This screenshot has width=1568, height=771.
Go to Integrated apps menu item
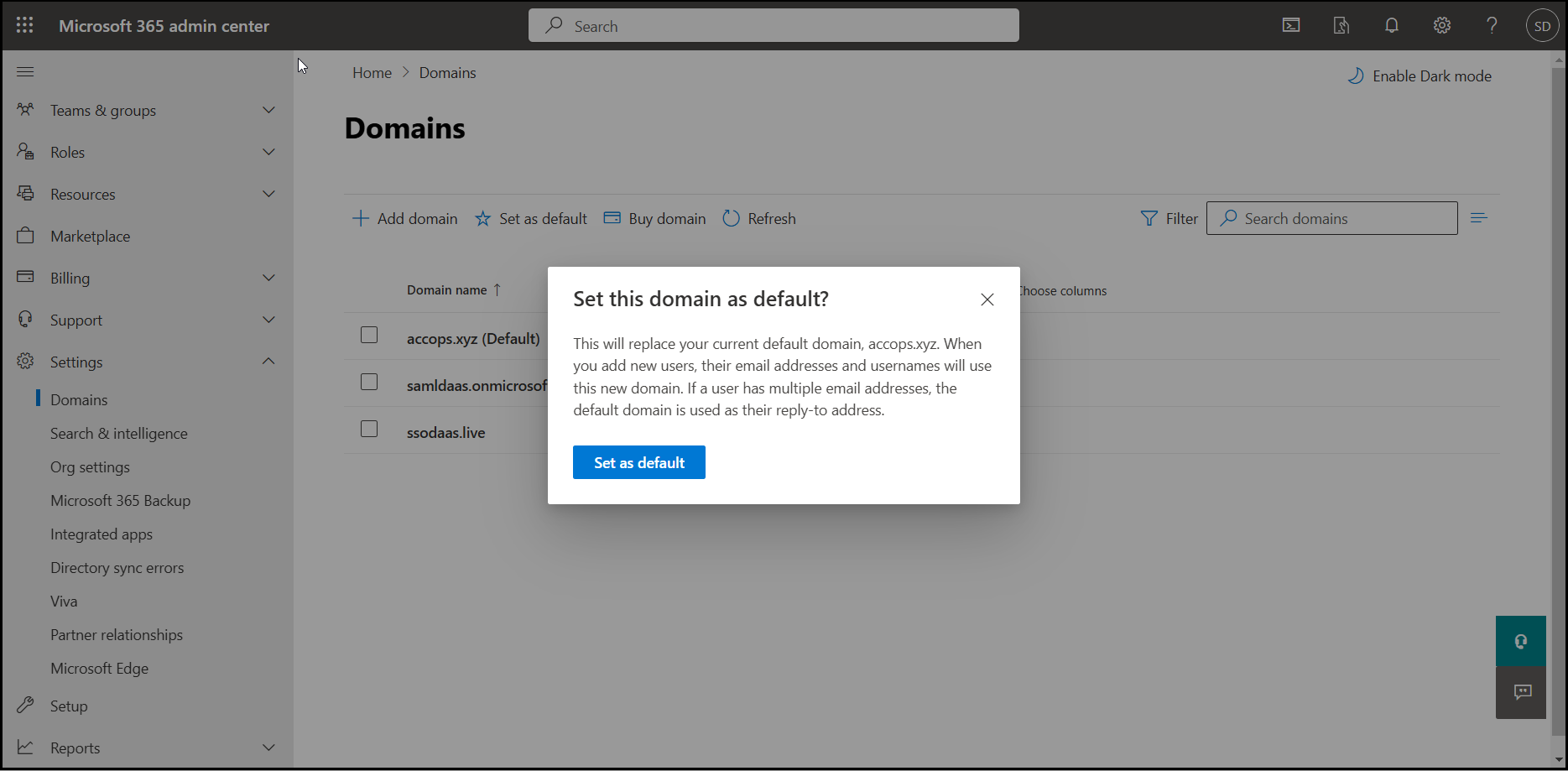102,534
